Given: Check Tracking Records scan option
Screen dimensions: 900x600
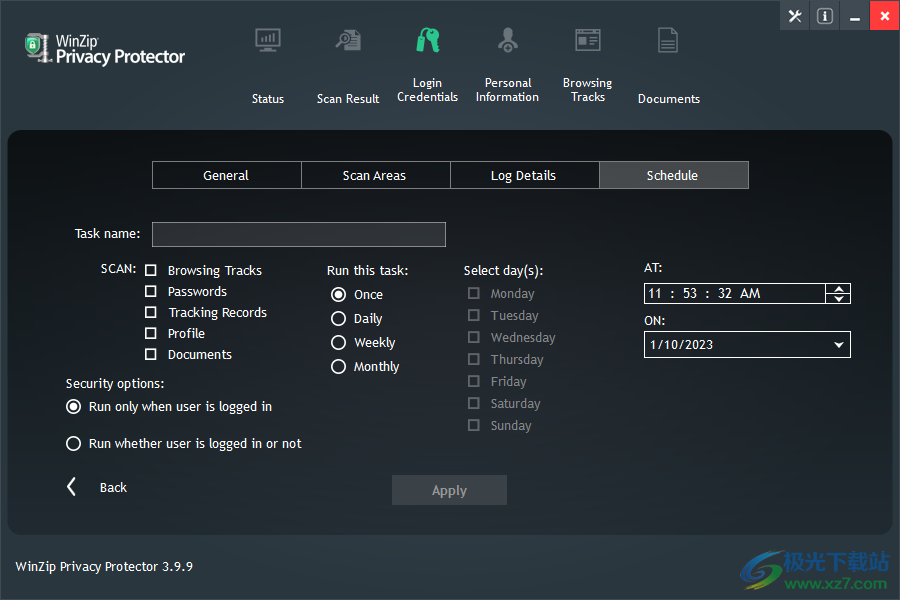Looking at the screenshot, I should point(151,312).
